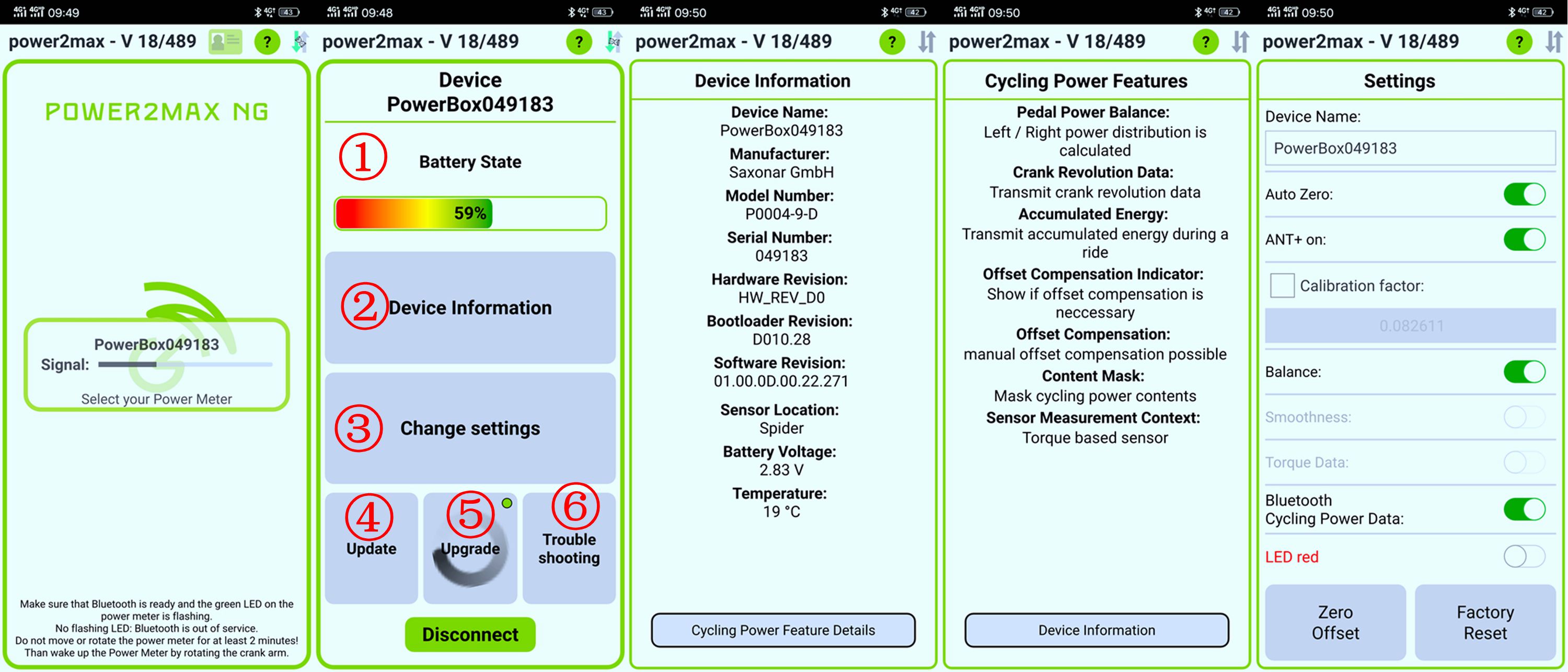The width and height of the screenshot is (1568, 672).
Task: Click the cellular signal icon on the 09:49 screen
Action: point(29,12)
